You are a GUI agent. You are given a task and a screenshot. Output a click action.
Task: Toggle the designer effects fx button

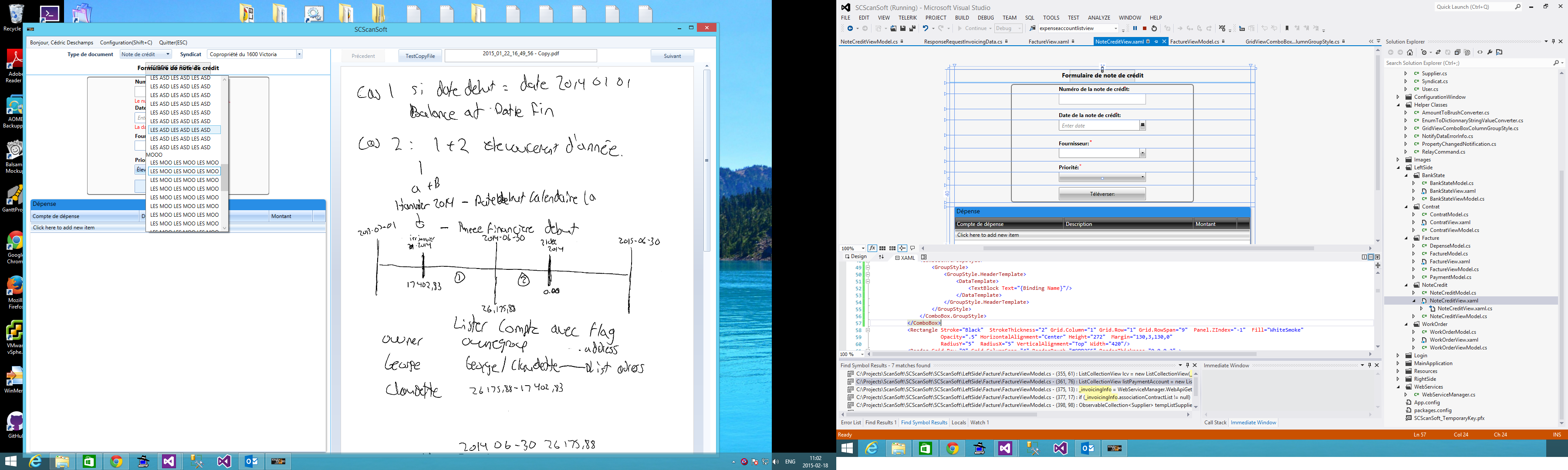tap(872, 248)
